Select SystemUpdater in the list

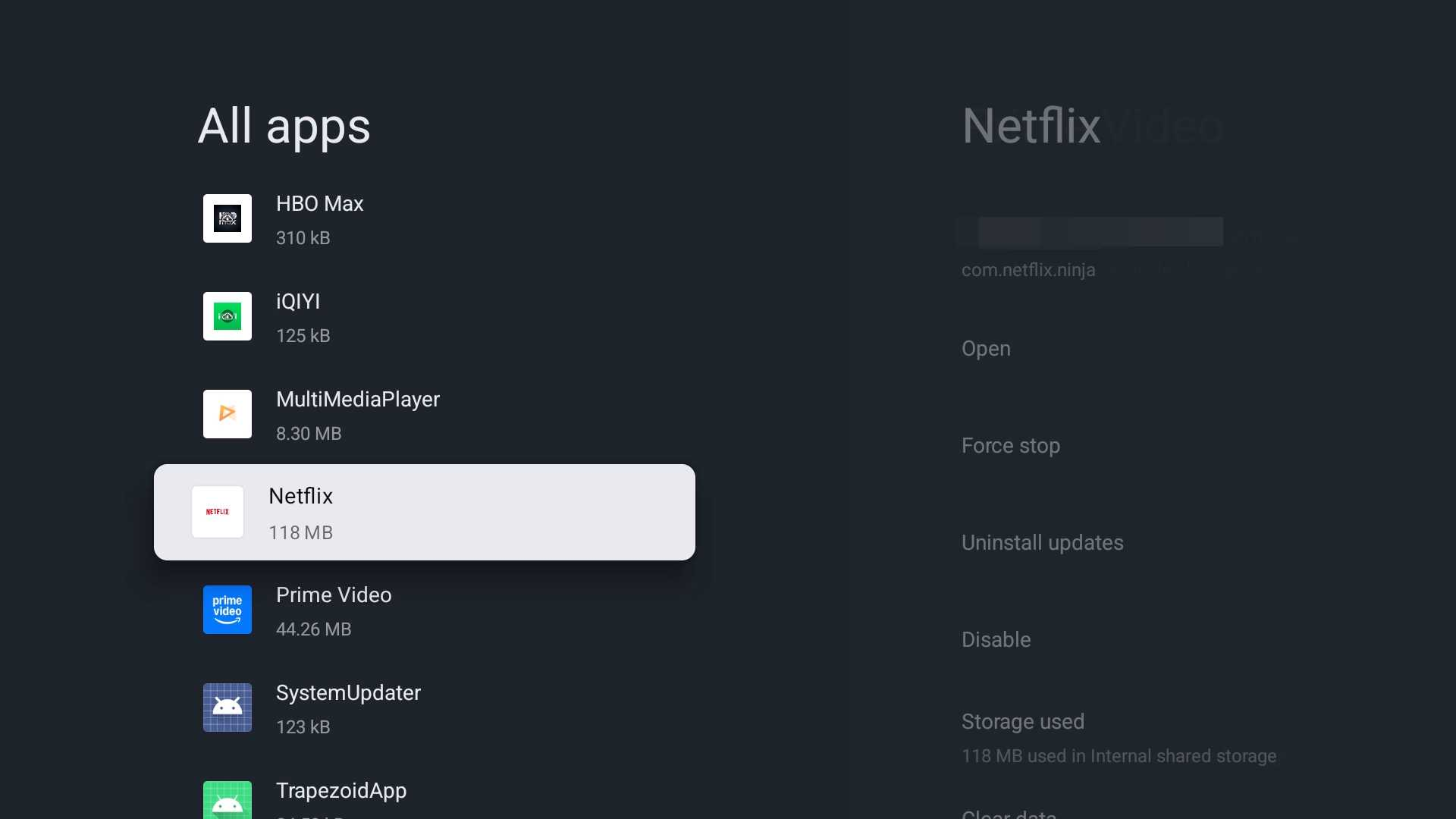point(425,708)
